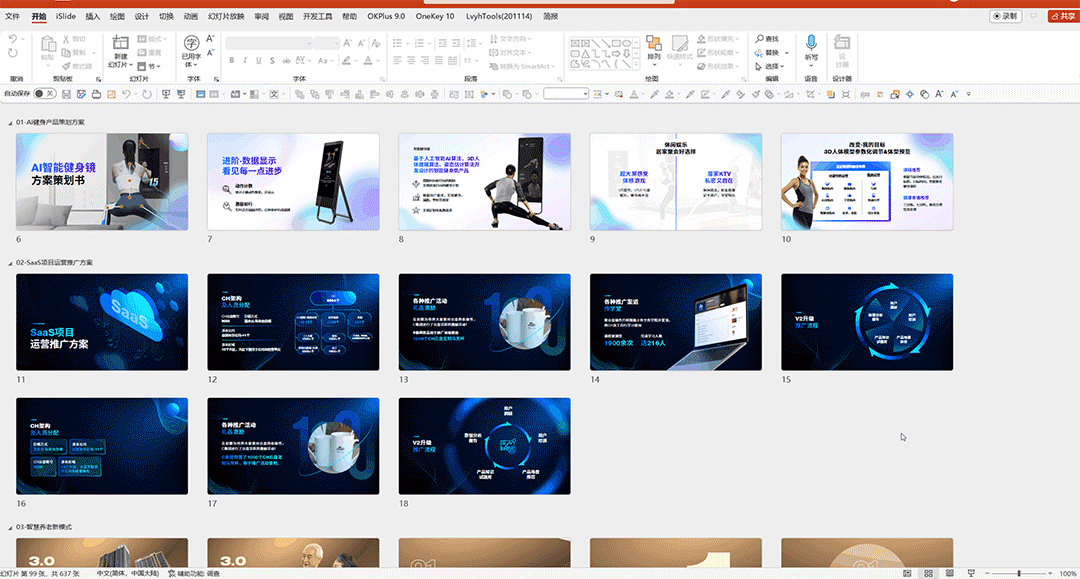Toggle the 自动保存 autosave switch
Viewport: 1080px width, 579px height.
coord(43,94)
